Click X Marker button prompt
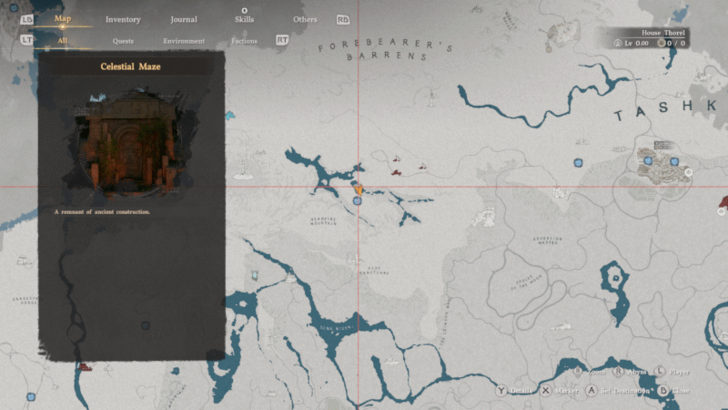The width and height of the screenshot is (728, 410). click(559, 390)
